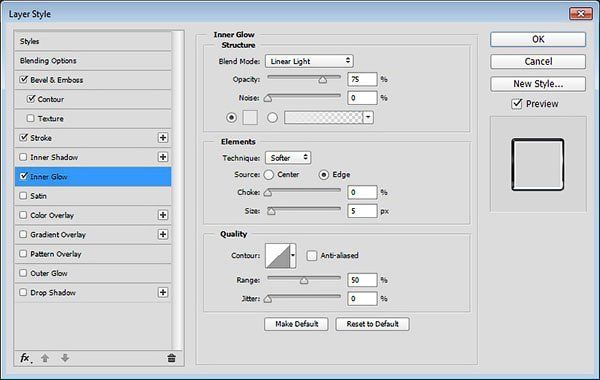Click the Contour curve thumbnail
Viewport: 600px width, 380px height.
pyautogui.click(x=278, y=255)
